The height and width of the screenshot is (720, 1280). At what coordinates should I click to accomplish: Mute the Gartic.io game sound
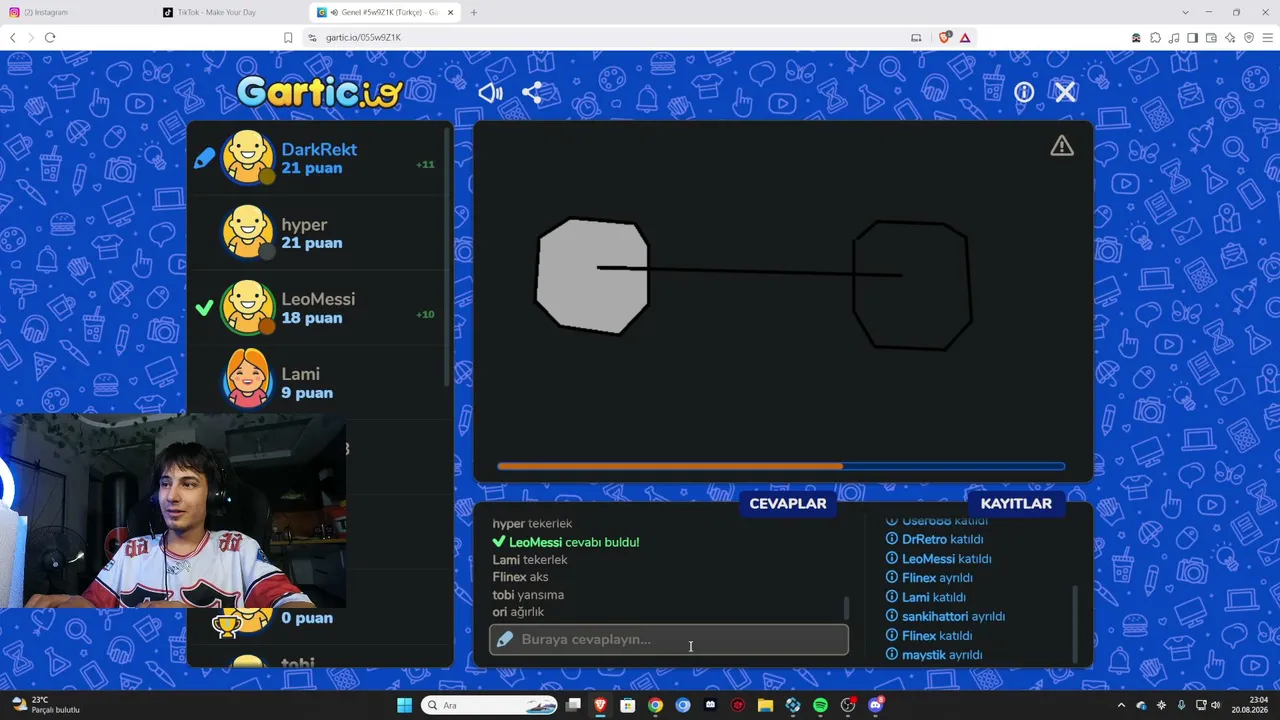(490, 93)
